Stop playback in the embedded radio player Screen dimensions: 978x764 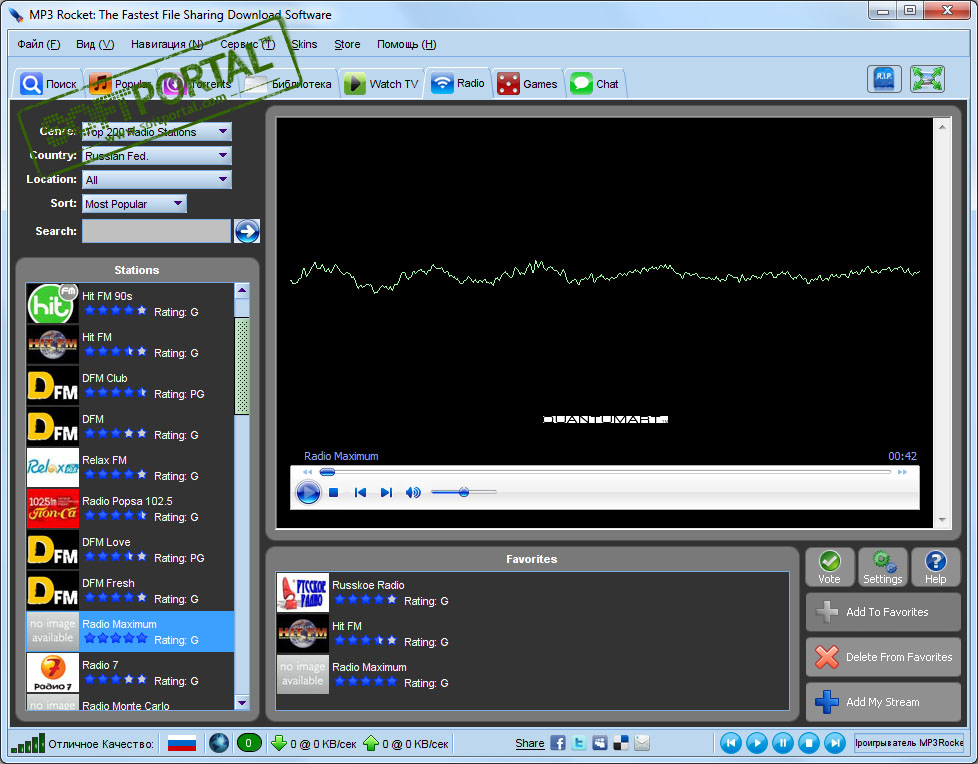tap(334, 493)
